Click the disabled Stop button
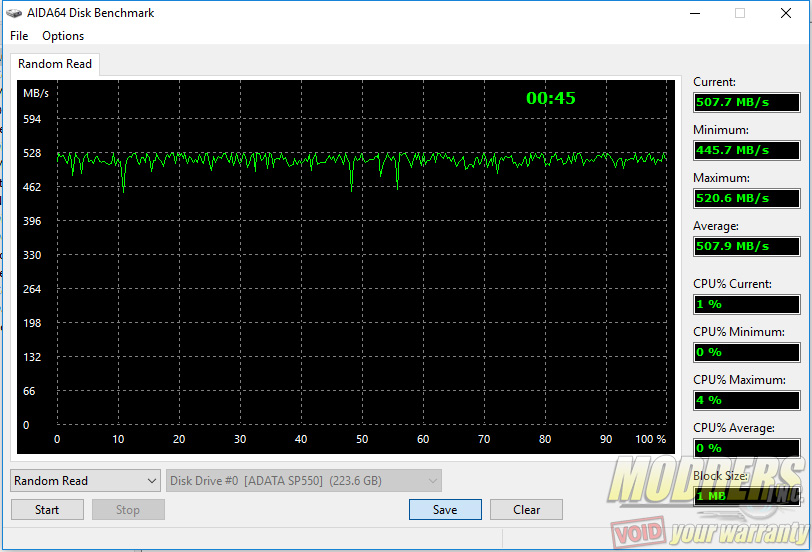This screenshot has height=552, width=812. 128,510
